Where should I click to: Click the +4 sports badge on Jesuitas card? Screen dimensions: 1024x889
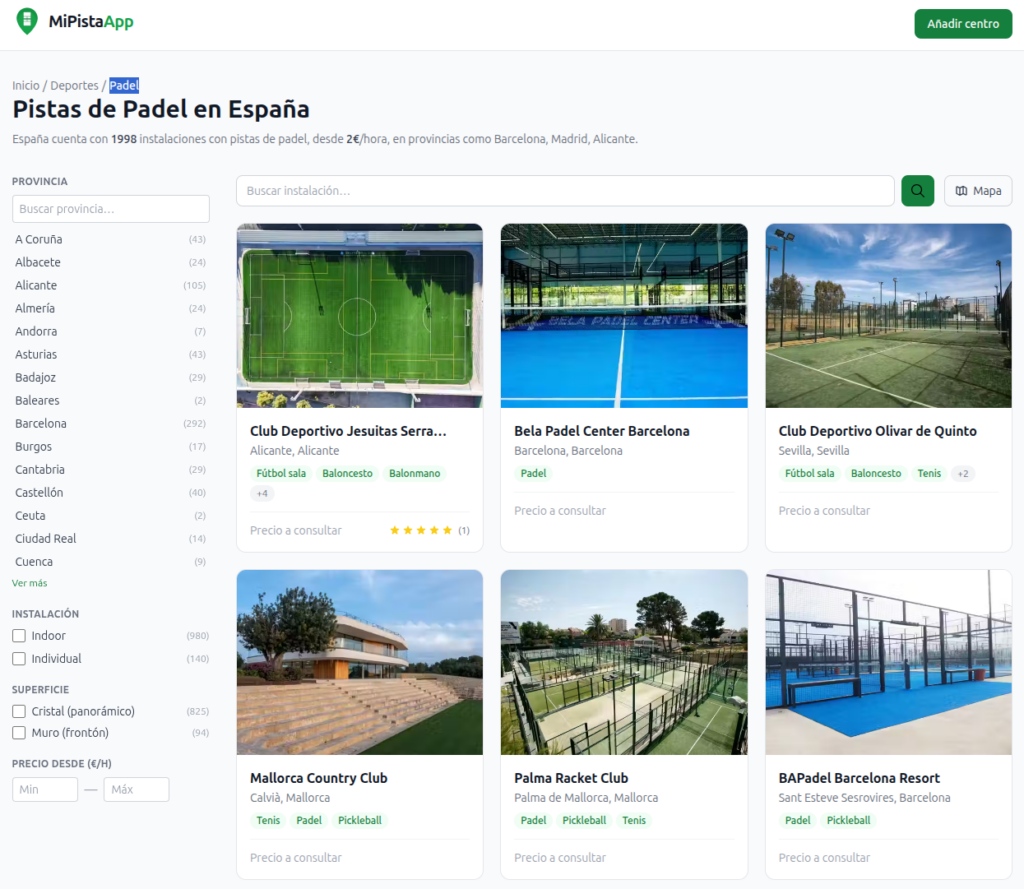[x=262, y=493]
